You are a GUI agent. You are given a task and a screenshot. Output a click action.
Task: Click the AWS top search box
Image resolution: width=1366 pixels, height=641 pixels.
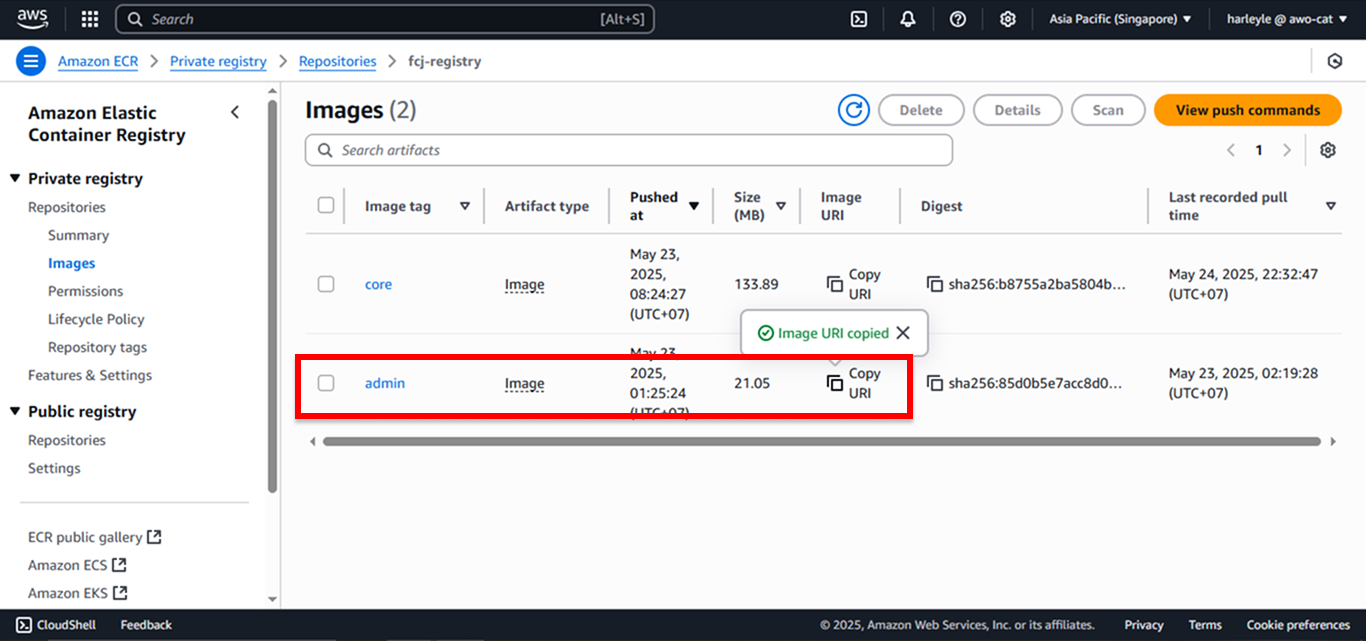coord(385,19)
